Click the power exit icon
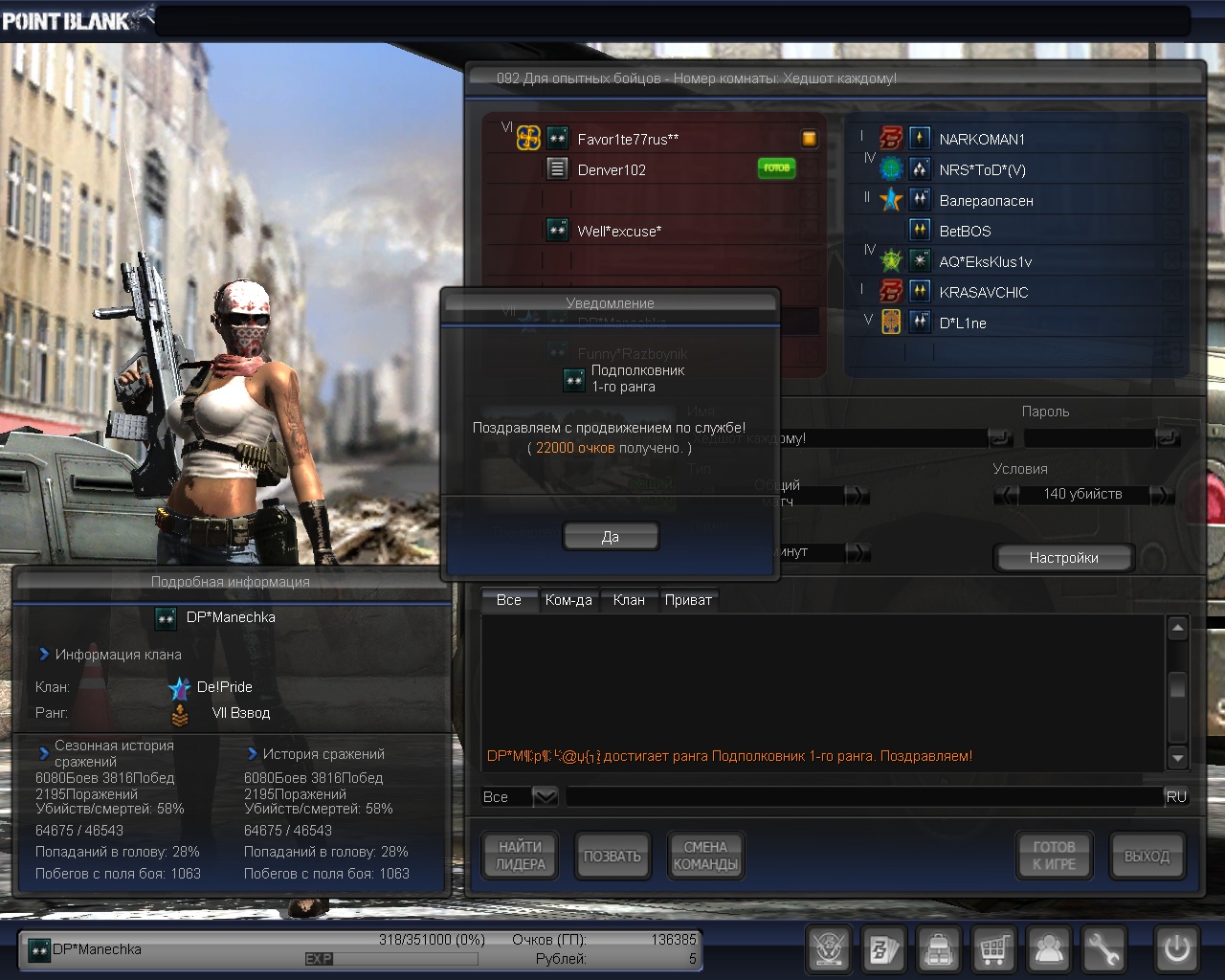The height and width of the screenshot is (980, 1225). tap(1176, 949)
